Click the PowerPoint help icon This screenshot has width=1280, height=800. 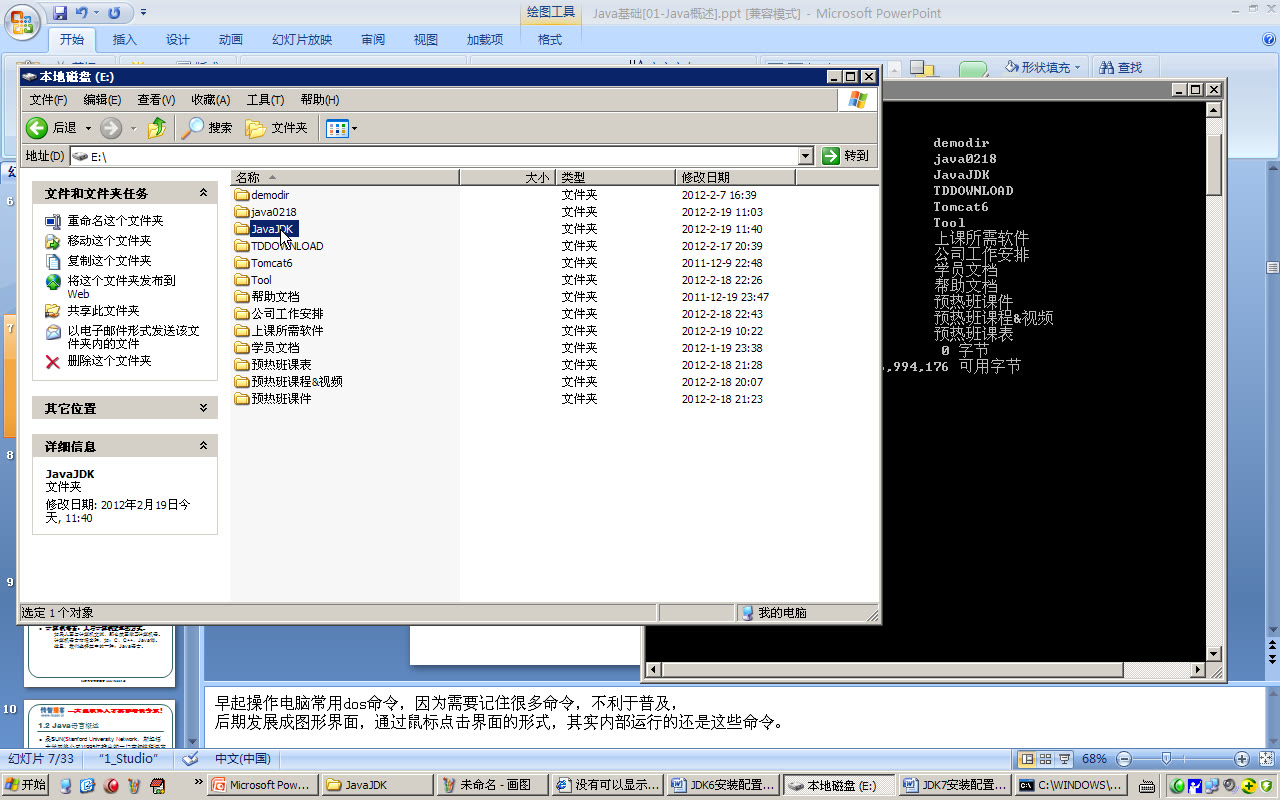1269,39
